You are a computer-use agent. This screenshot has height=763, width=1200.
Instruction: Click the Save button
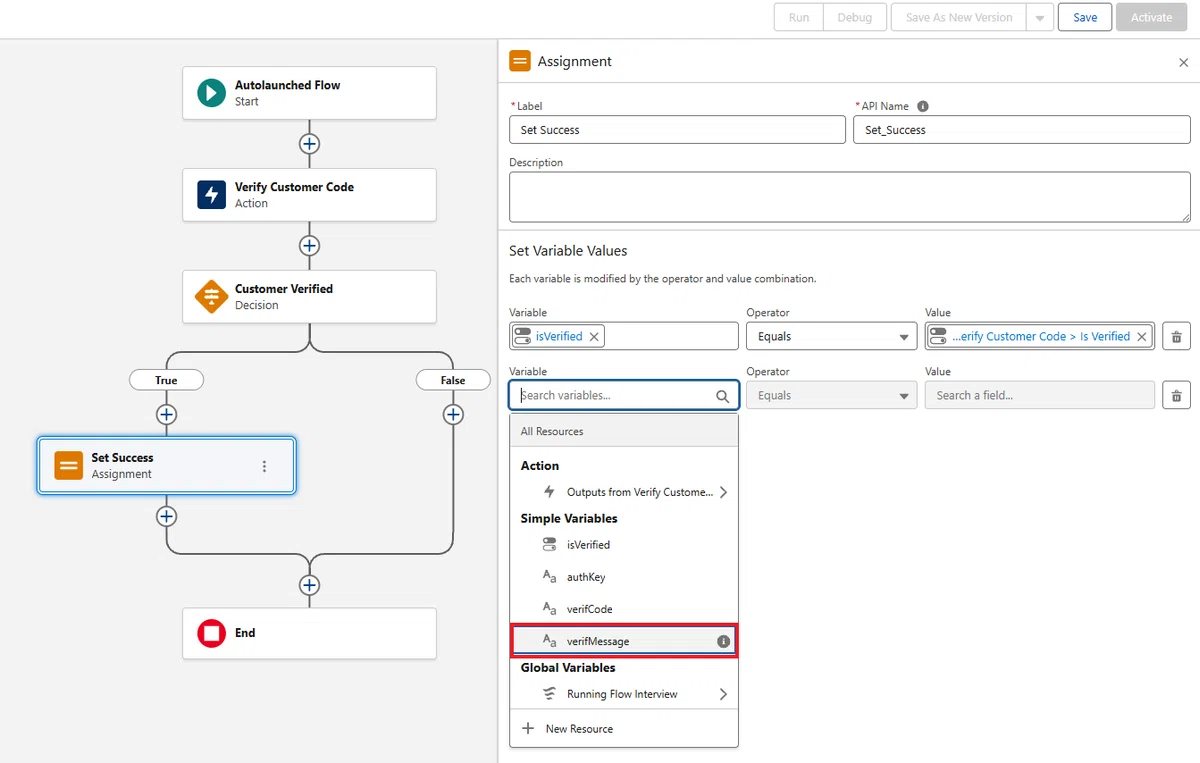tap(1085, 18)
